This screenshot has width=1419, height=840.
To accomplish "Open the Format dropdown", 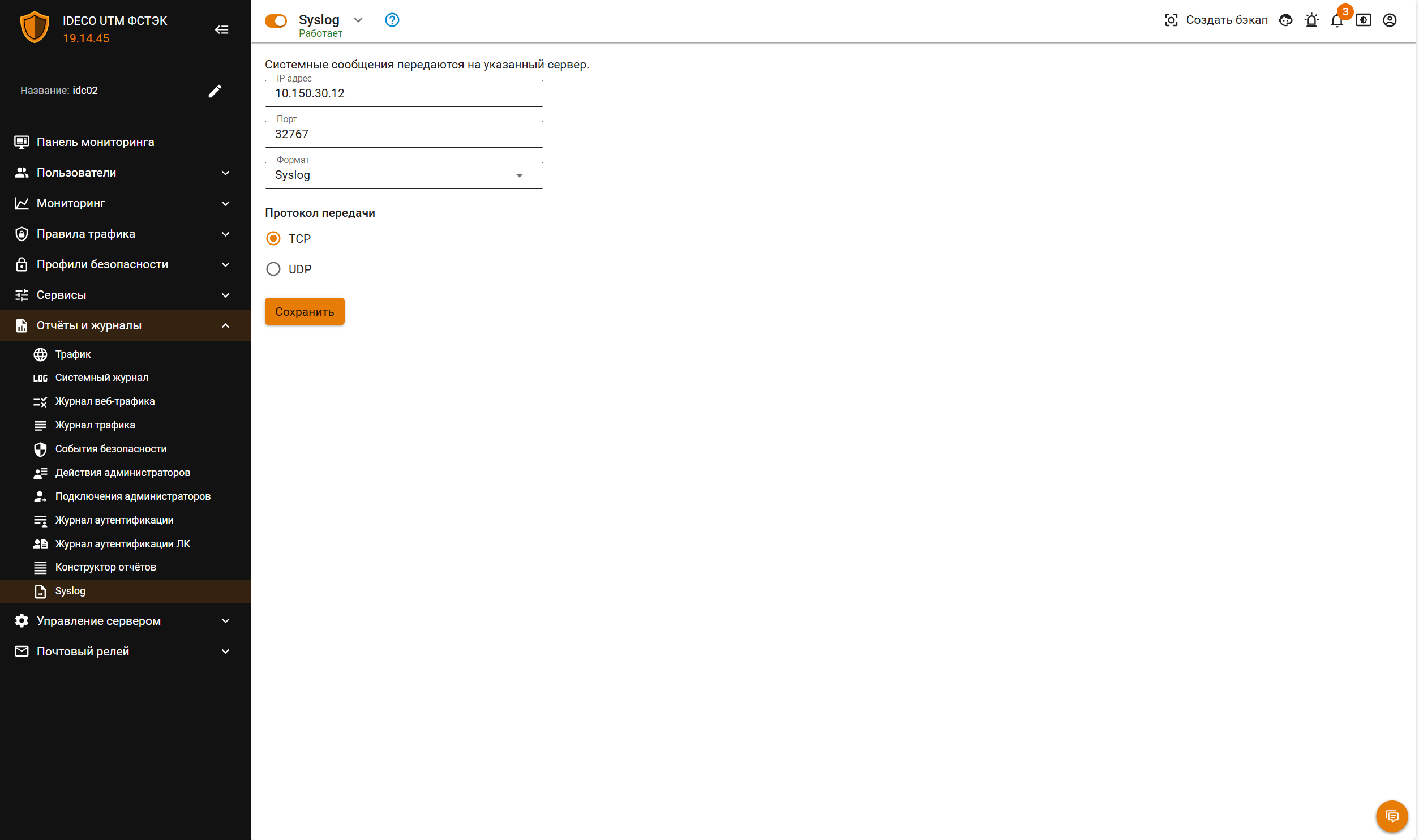I will click(404, 175).
